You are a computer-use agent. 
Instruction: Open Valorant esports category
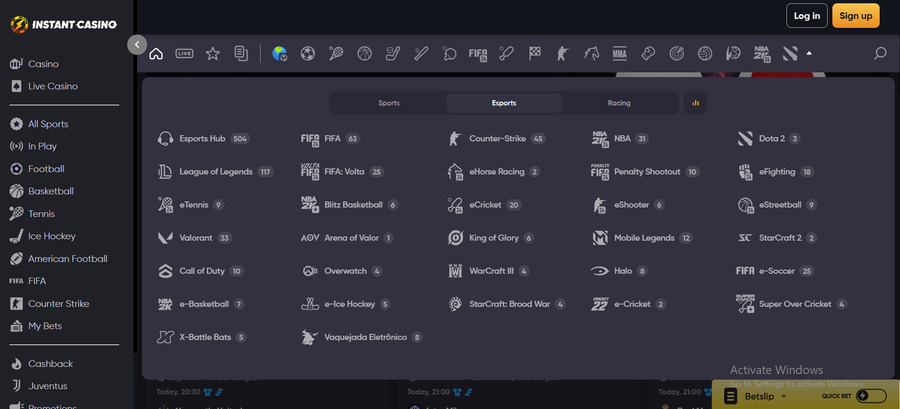point(195,238)
